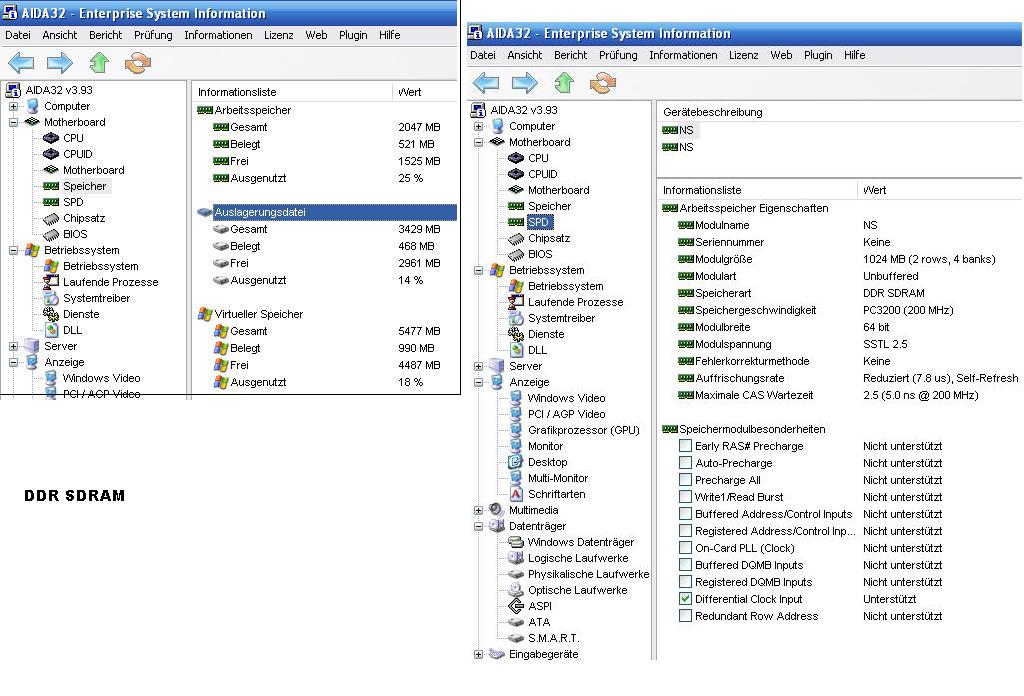This screenshot has height=696, width=1024.
Task: Collapse the Anzeige node in the right window
Action: [478, 383]
